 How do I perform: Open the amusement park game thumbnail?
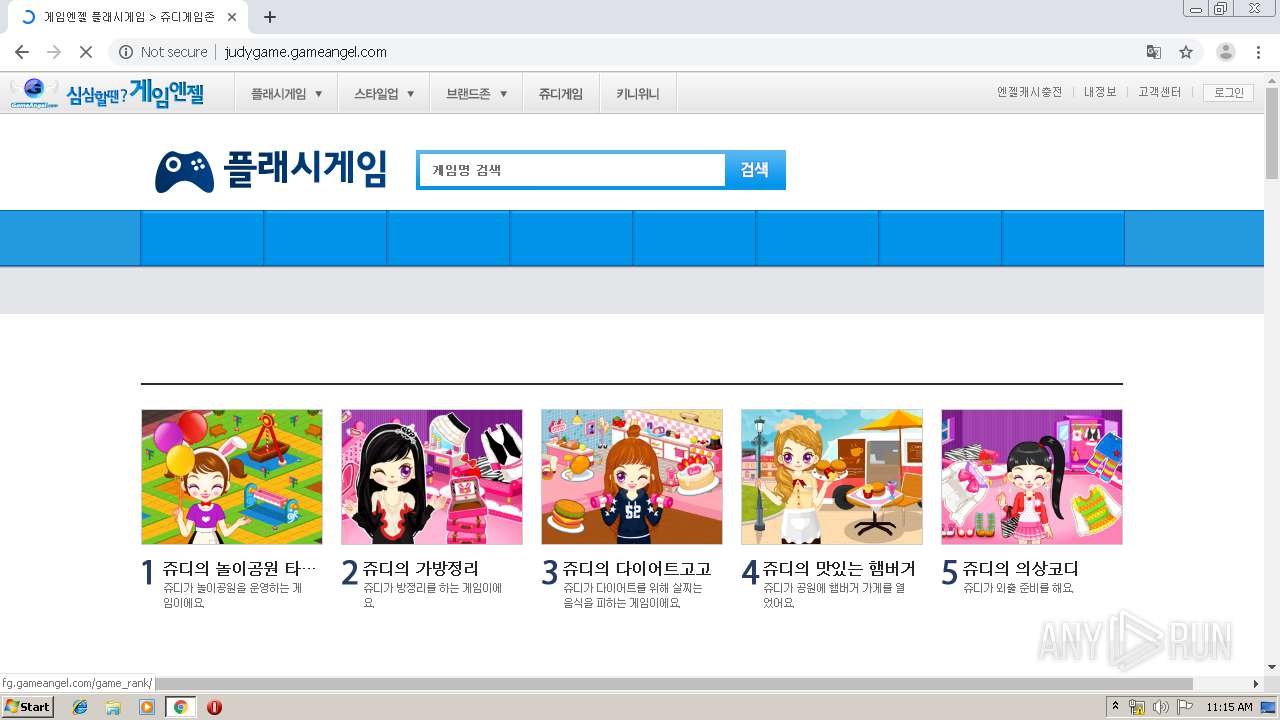[x=232, y=477]
